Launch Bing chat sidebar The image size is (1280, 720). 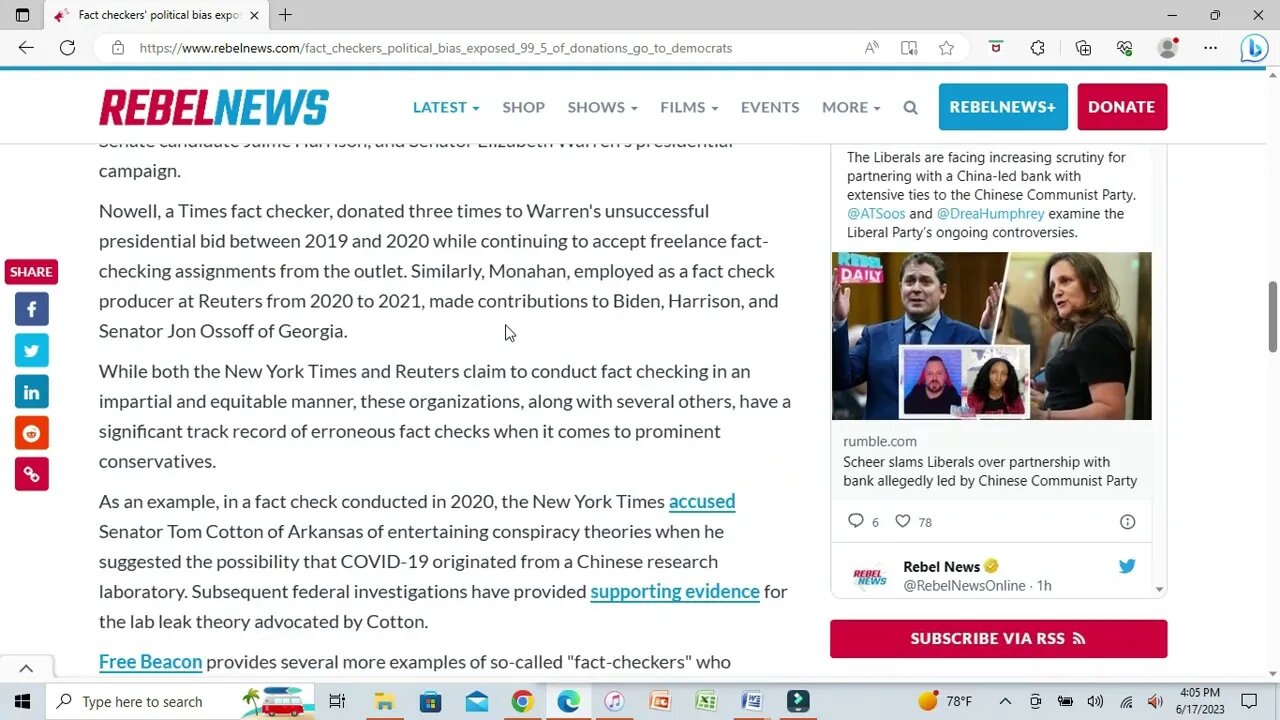[1254, 48]
